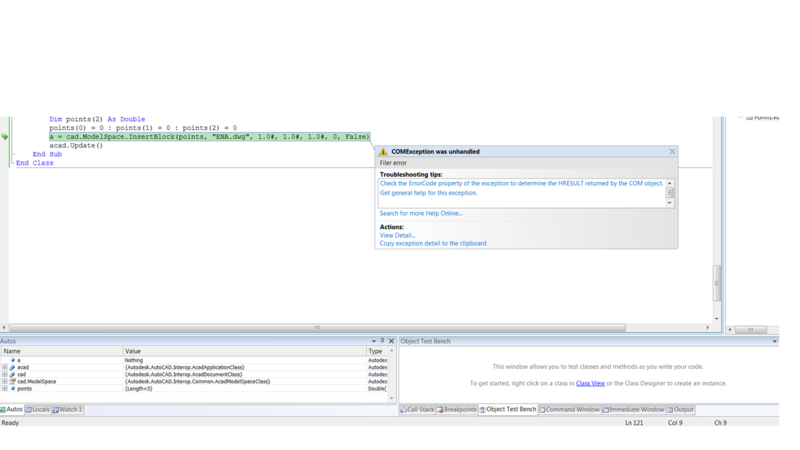
Task: Click the acad variable icon in Autos
Action: pyautogui.click(x=12, y=367)
